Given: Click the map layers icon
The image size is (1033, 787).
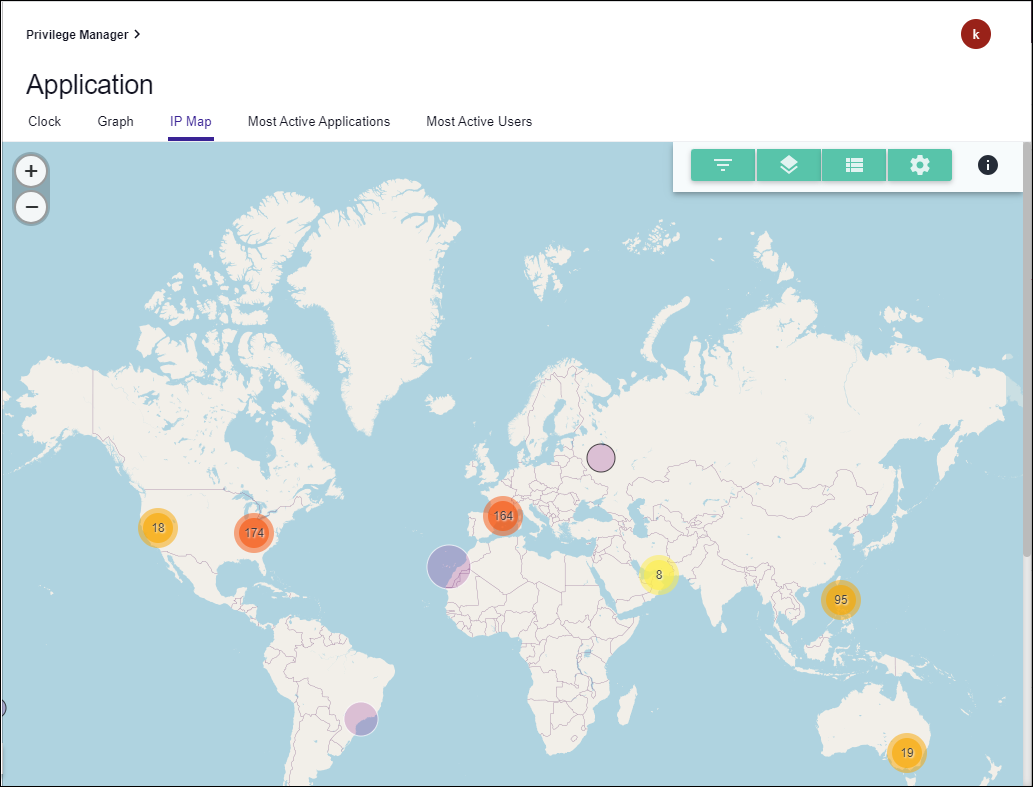Looking at the screenshot, I should (788, 165).
